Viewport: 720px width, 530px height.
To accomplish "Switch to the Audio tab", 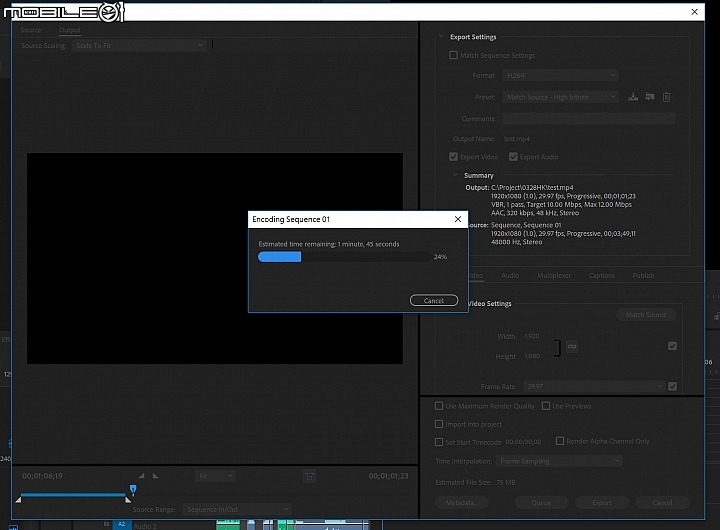I will (510, 276).
